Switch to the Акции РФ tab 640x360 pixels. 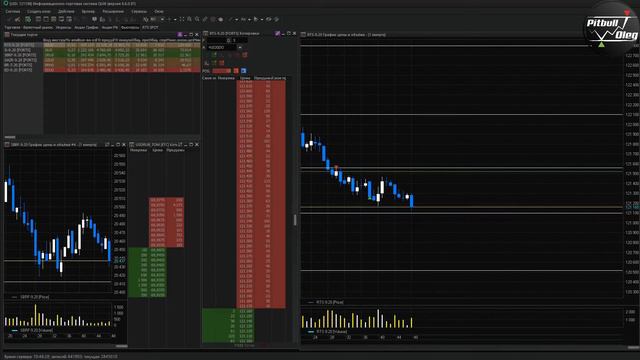[109, 28]
